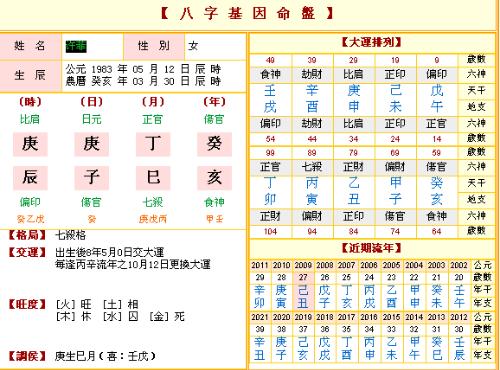Select green 偏印 under the 辰 branch
The height and width of the screenshot is (370, 500).
click(30, 202)
